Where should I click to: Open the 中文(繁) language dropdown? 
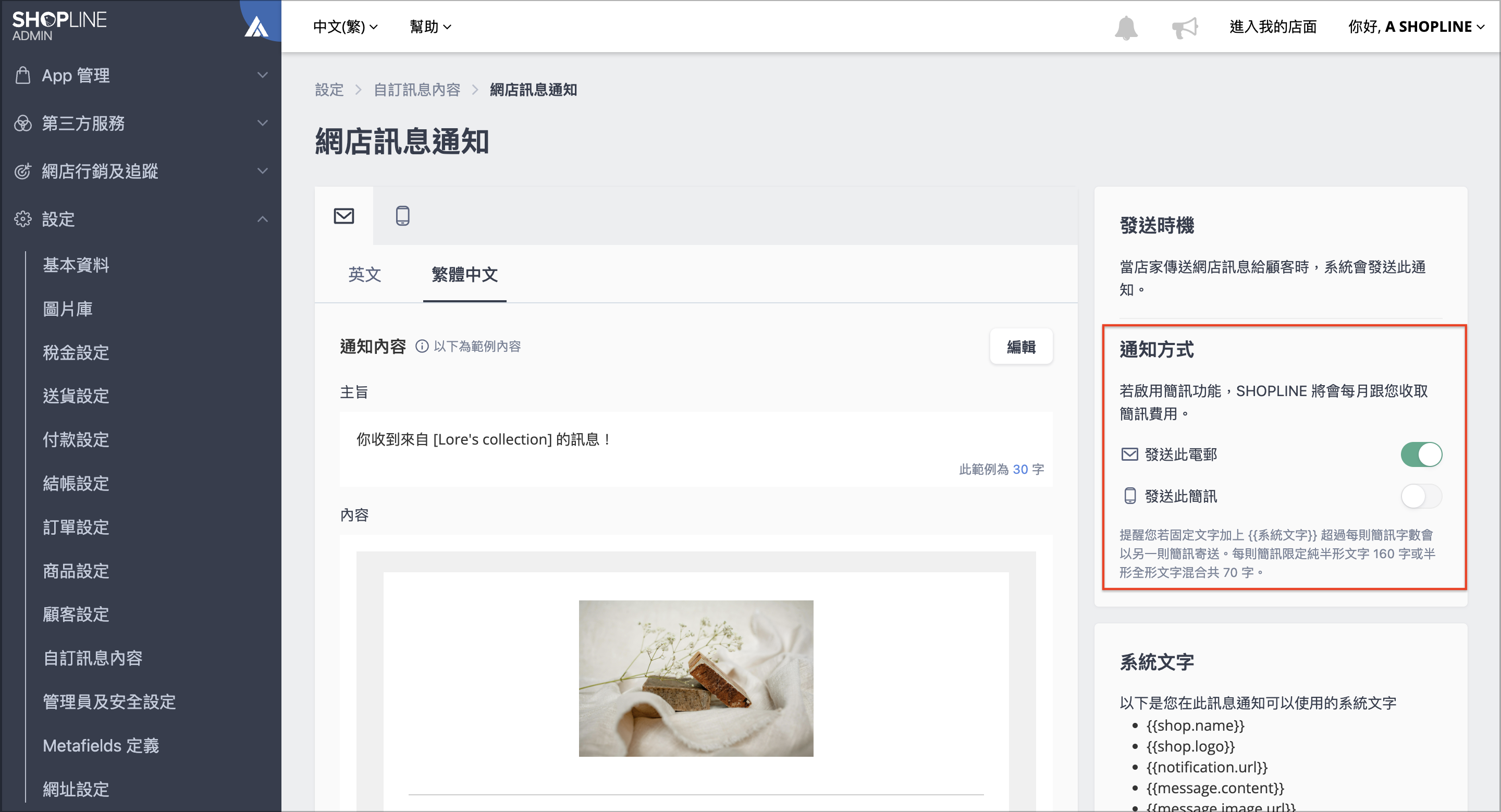tap(346, 27)
